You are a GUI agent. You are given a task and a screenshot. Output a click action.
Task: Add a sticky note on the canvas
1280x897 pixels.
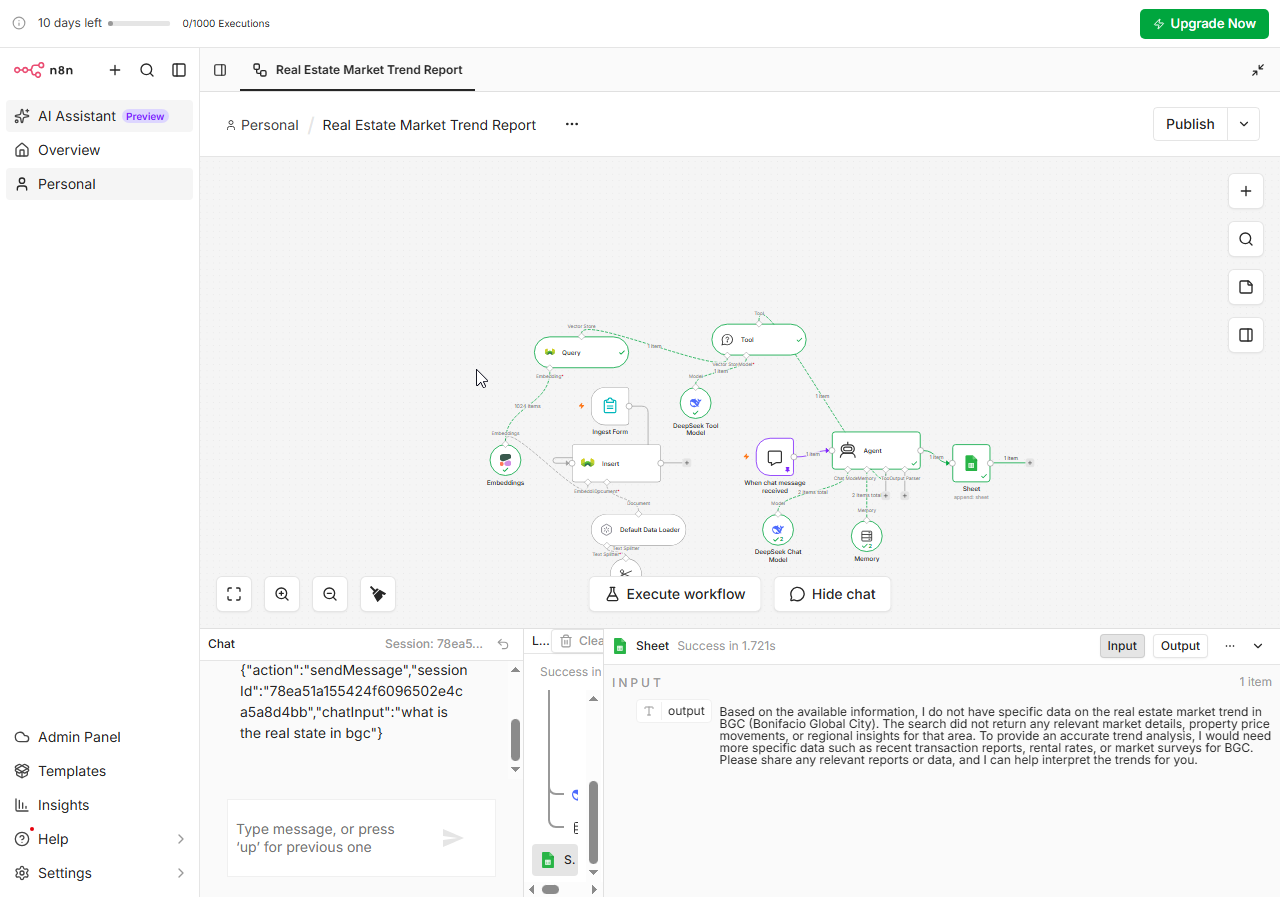point(1246,287)
